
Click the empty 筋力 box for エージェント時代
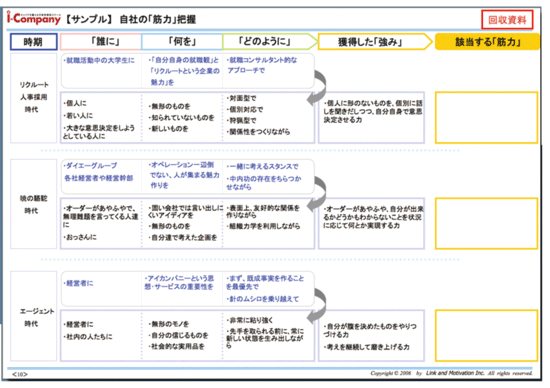click(x=487, y=335)
